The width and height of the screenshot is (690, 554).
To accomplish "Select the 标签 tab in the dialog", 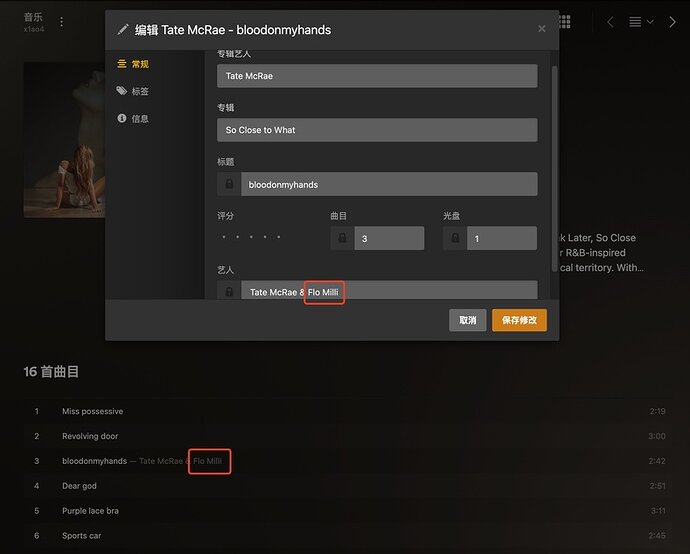I will [x=133, y=91].
